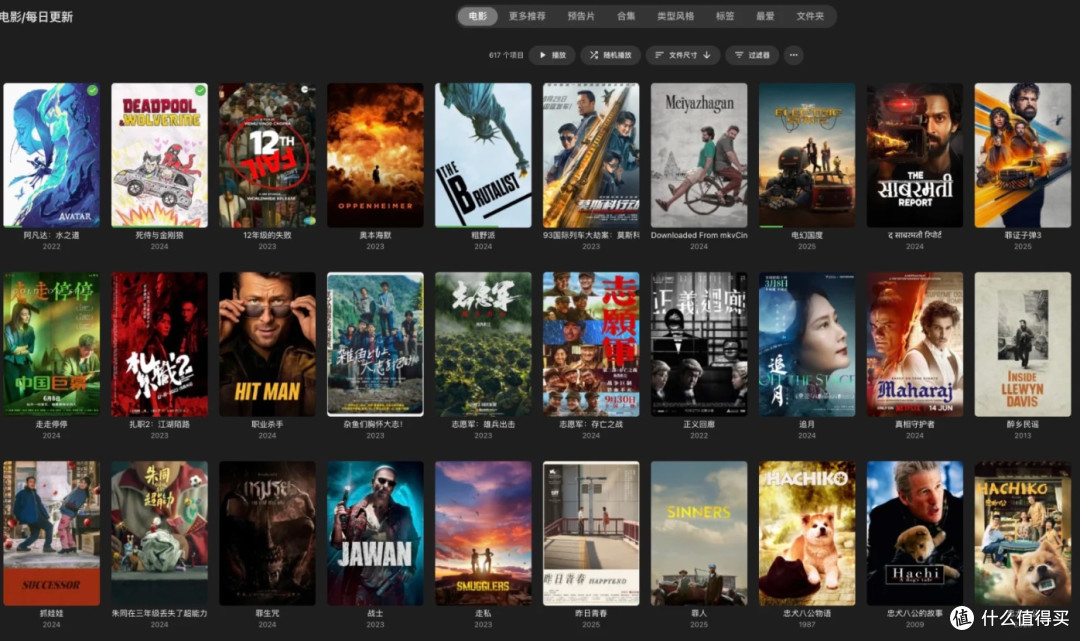
Task: Select the Inside Llewyn Davis poster
Action: (1023, 344)
